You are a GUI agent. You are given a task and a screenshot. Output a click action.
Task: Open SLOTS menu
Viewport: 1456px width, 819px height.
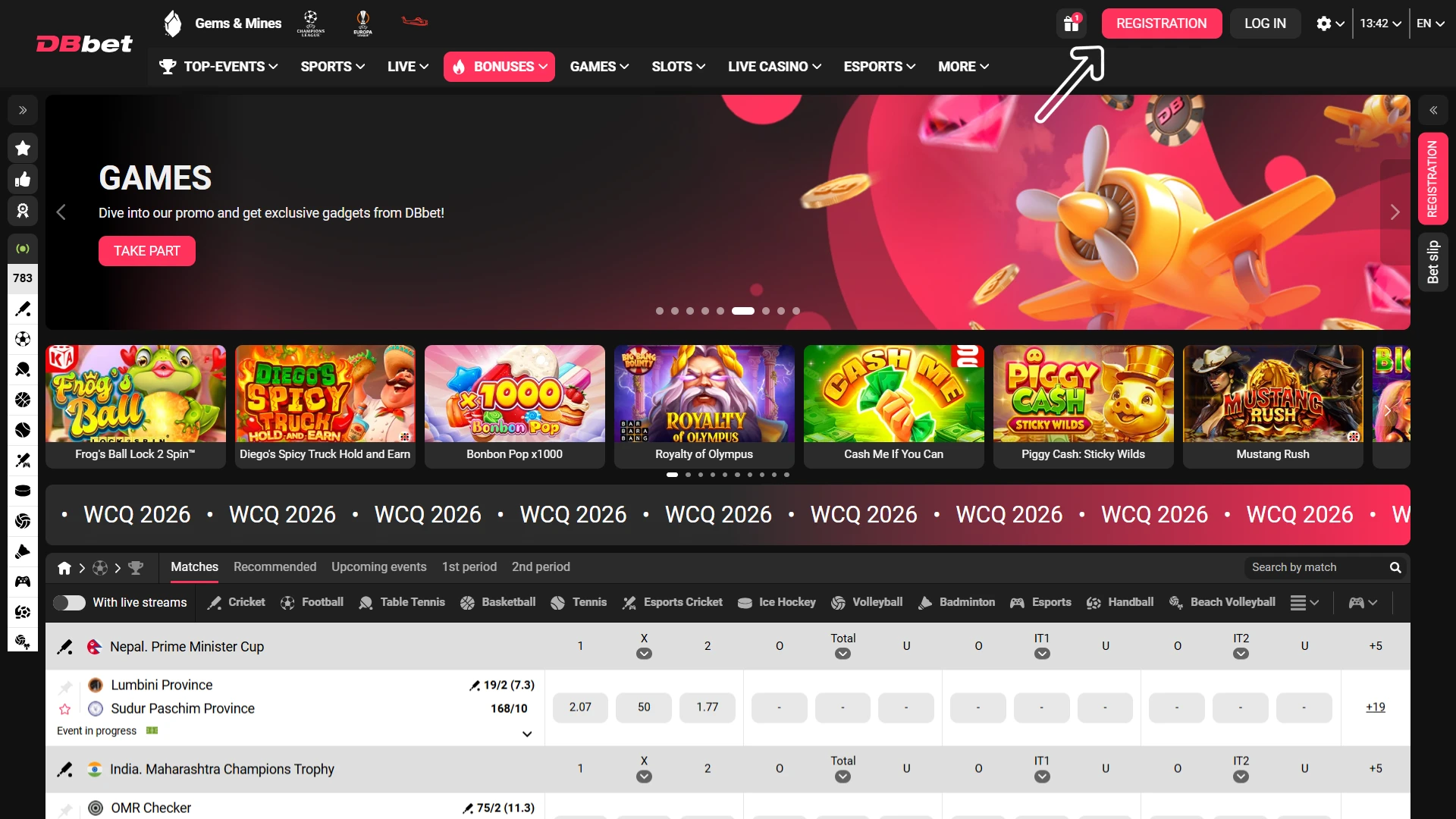[679, 67]
